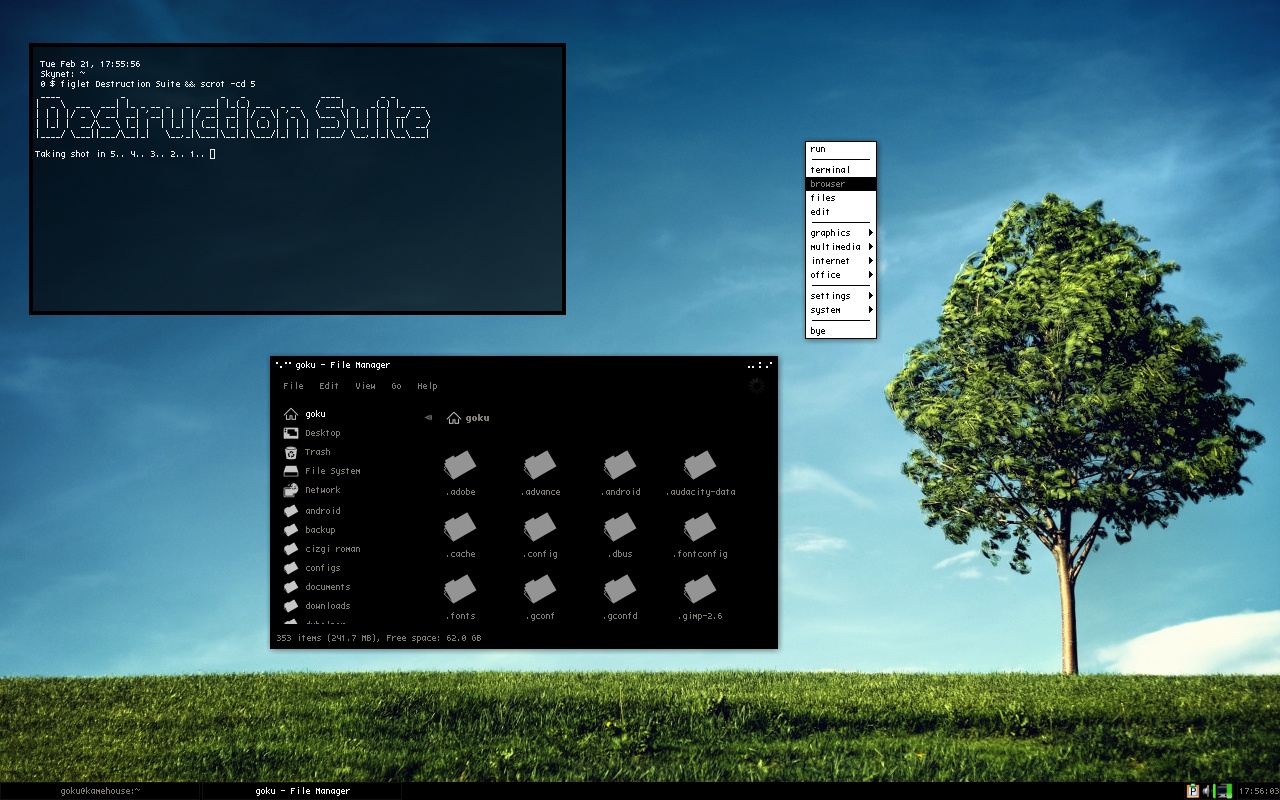This screenshot has height=800, width=1280.
Task: Choose browser from the desktop menu
Action: coord(841,184)
